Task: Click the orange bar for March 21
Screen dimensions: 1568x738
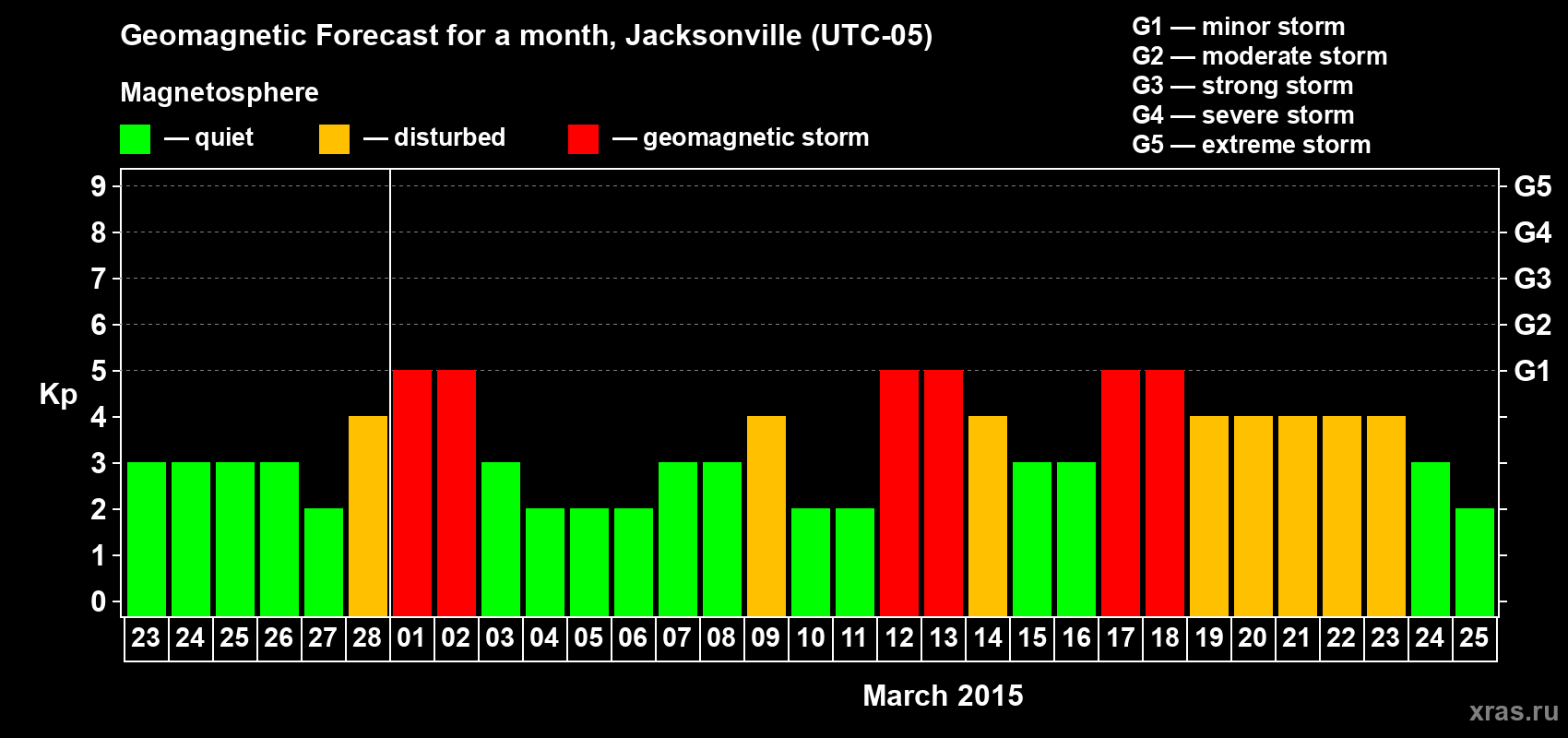Action: (x=1298, y=516)
